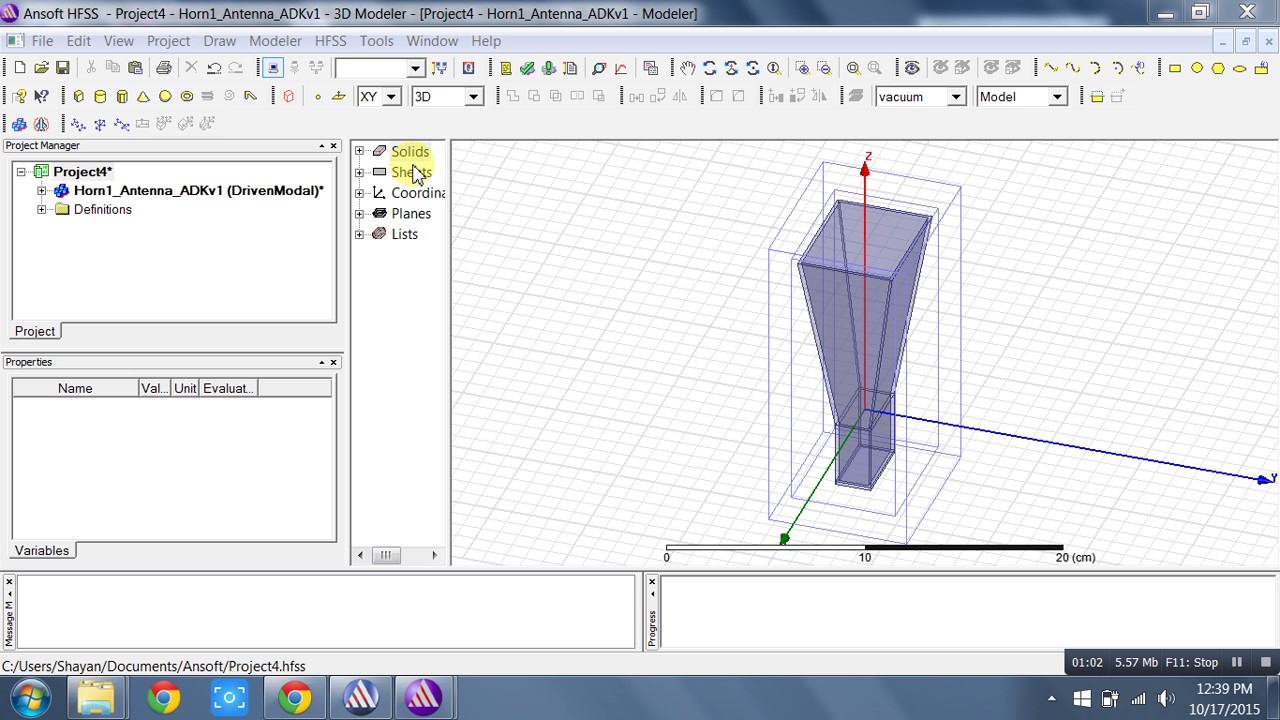Click the Evaluat... column header

[228, 388]
